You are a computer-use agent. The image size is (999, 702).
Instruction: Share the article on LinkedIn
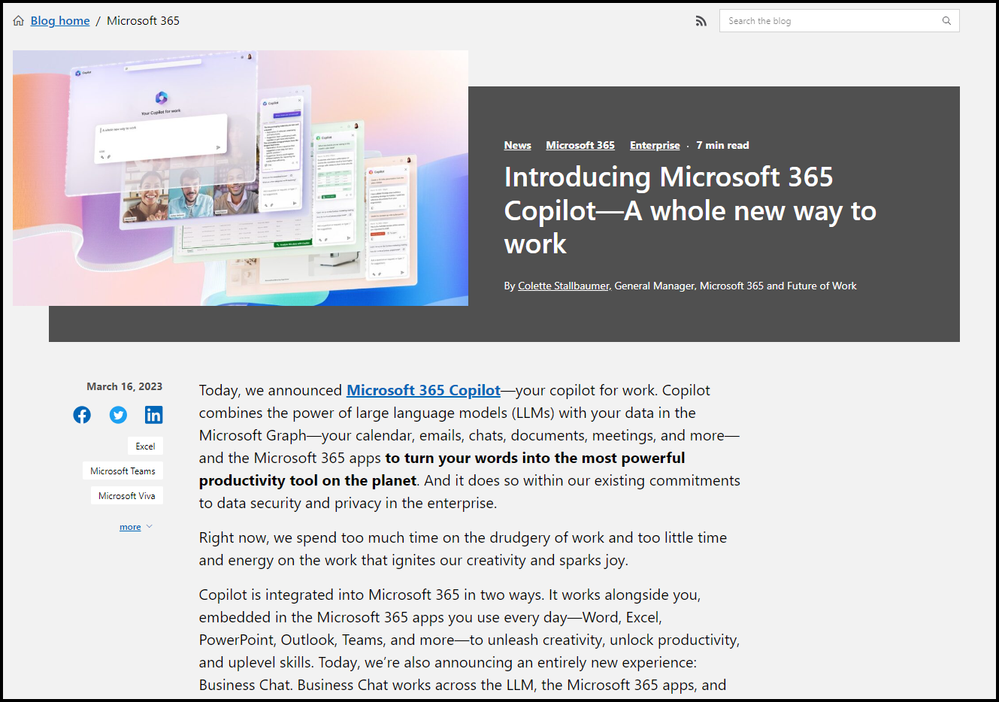click(x=154, y=415)
